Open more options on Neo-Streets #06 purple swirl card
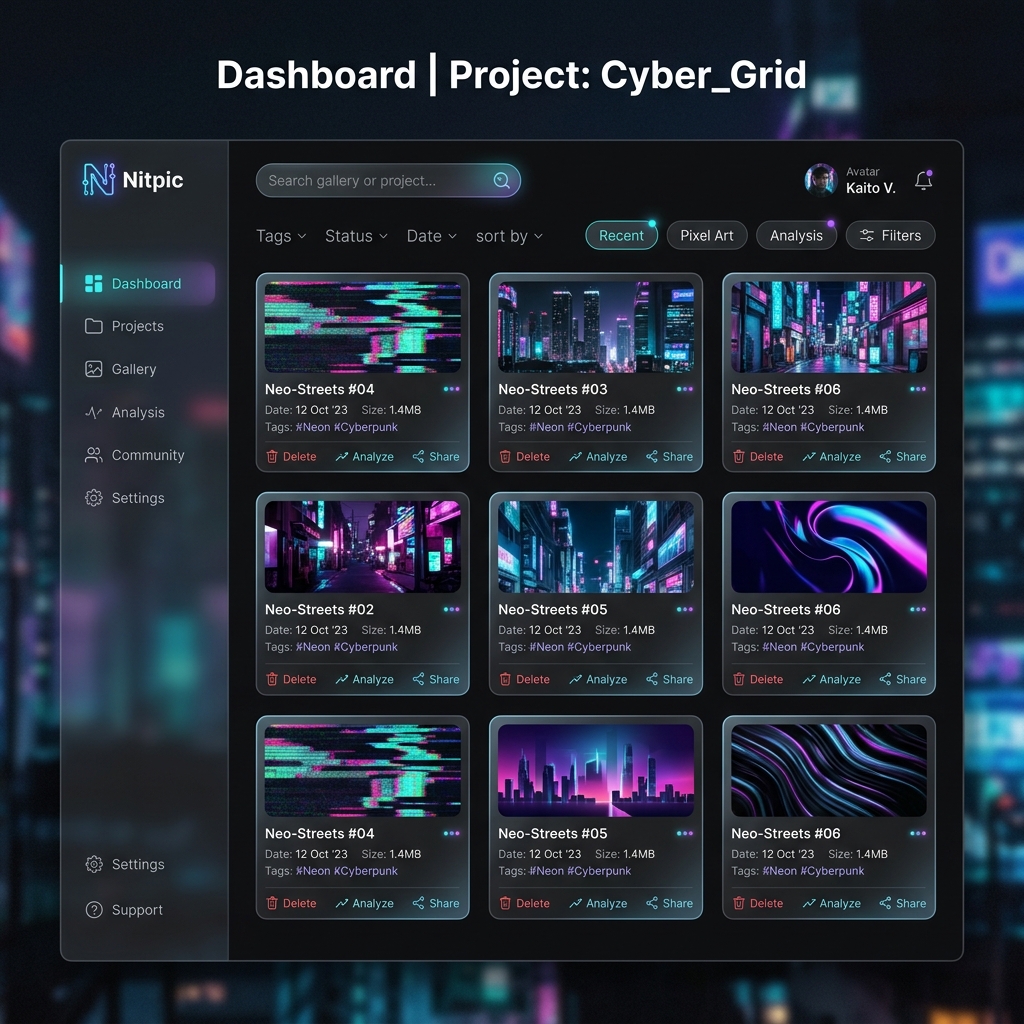The height and width of the screenshot is (1024, 1024). [918, 609]
